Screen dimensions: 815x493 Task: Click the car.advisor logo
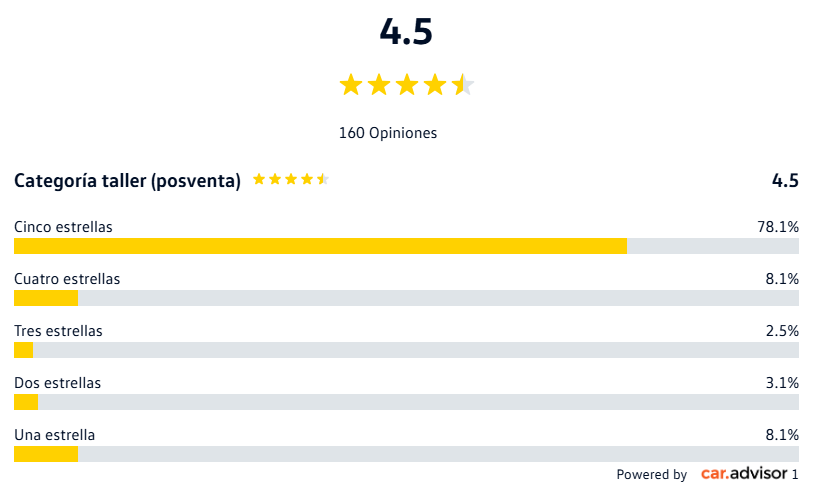tap(744, 473)
